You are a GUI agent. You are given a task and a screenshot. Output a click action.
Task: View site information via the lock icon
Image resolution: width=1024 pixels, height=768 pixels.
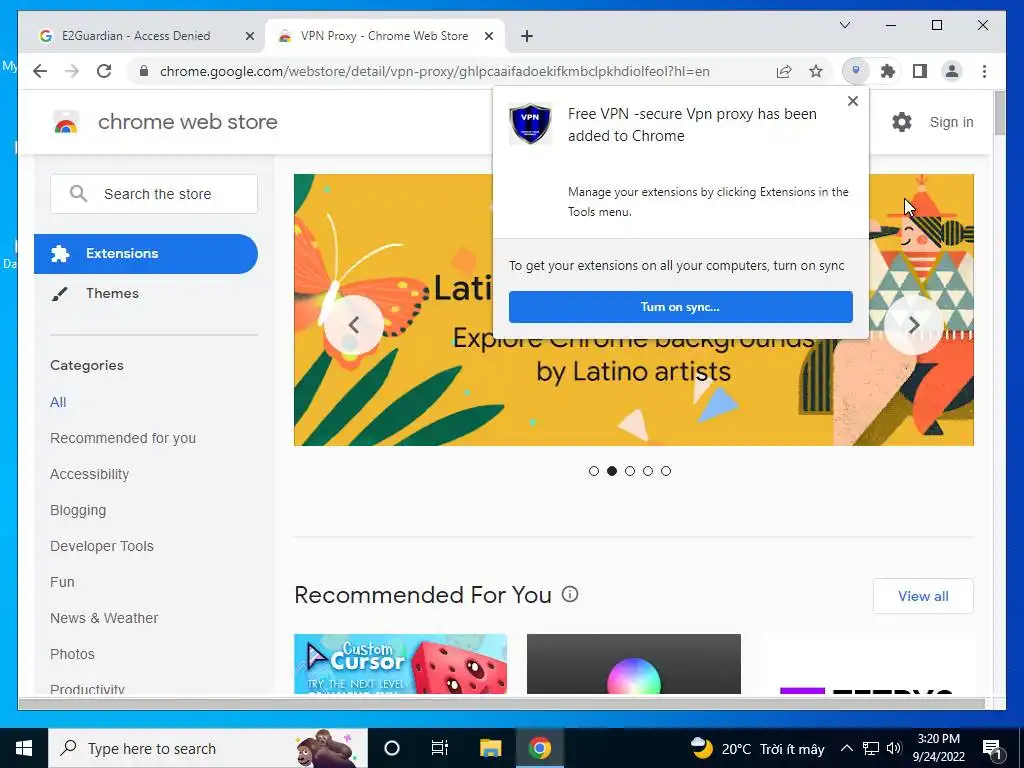[144, 71]
